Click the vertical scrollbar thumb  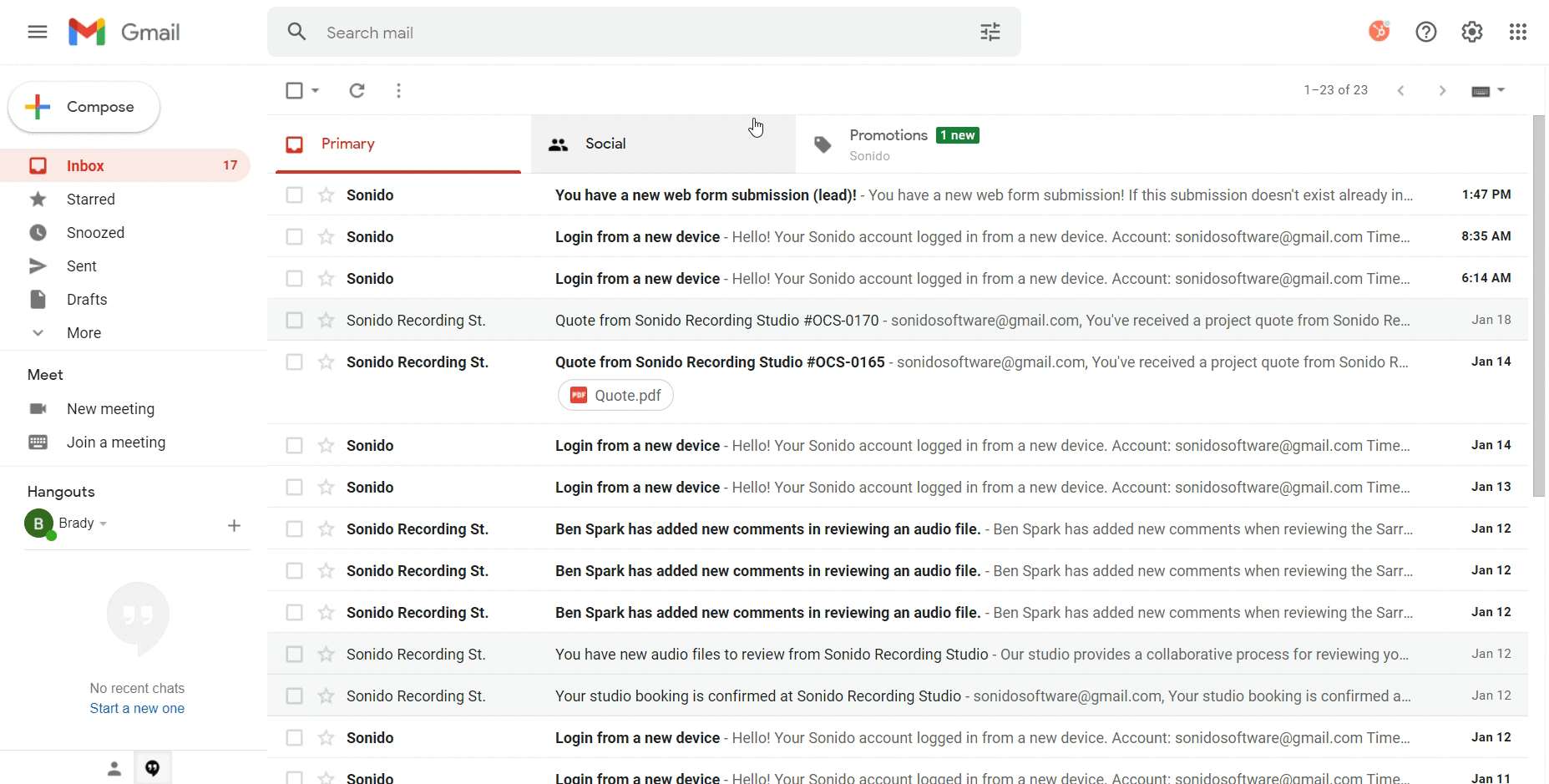coord(1539,306)
